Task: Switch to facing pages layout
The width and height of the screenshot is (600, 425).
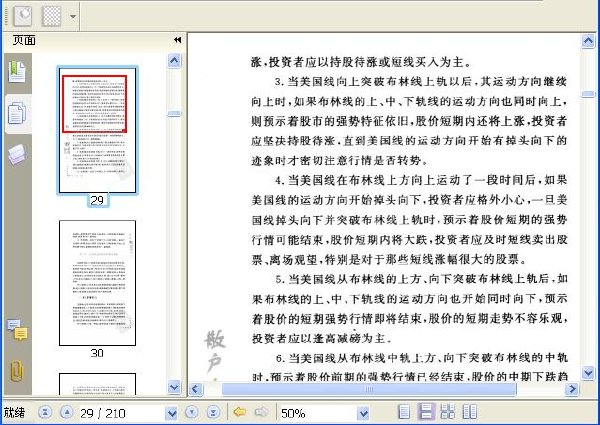Action: pos(470,412)
